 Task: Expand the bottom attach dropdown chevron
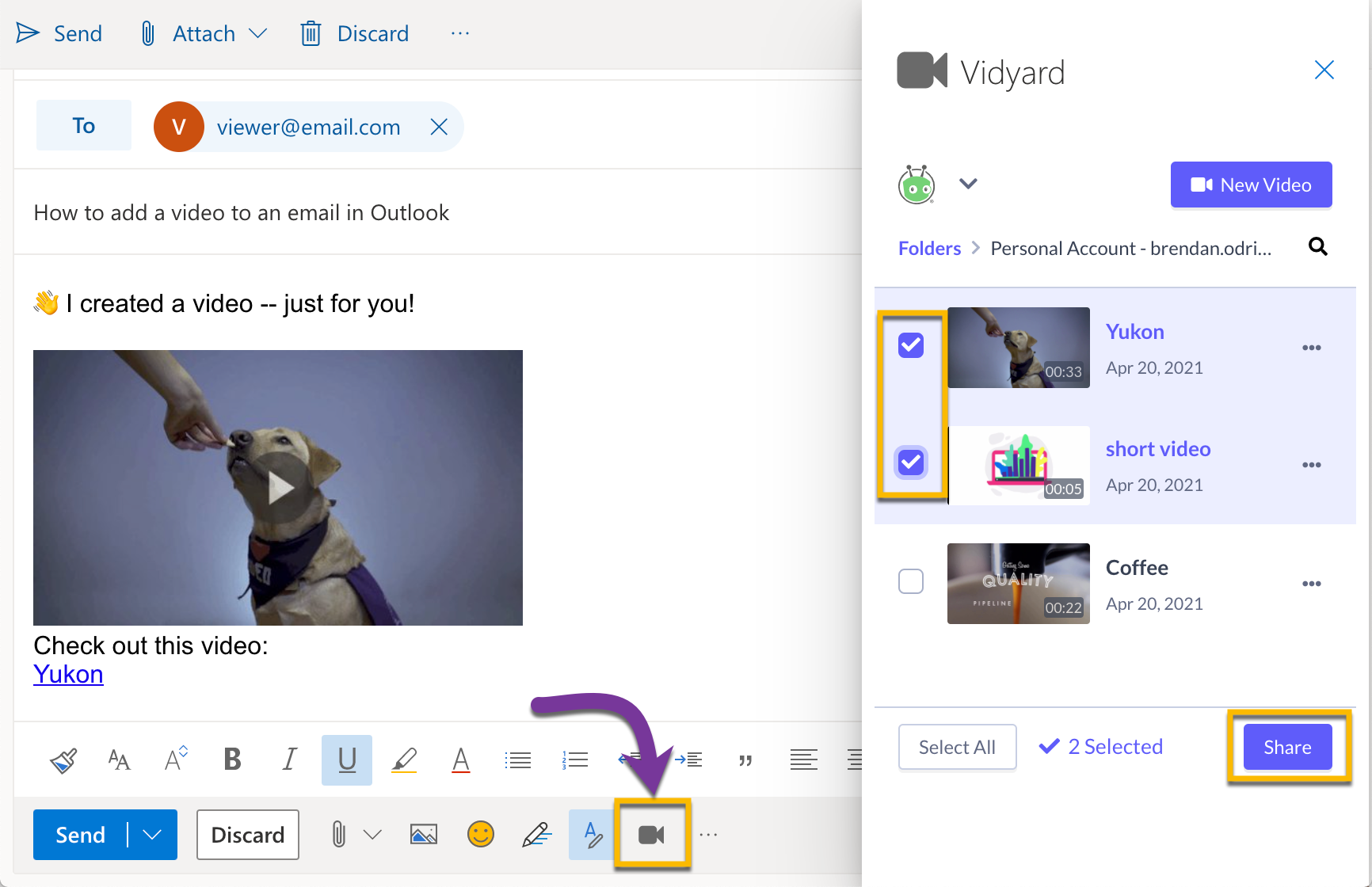pos(372,835)
